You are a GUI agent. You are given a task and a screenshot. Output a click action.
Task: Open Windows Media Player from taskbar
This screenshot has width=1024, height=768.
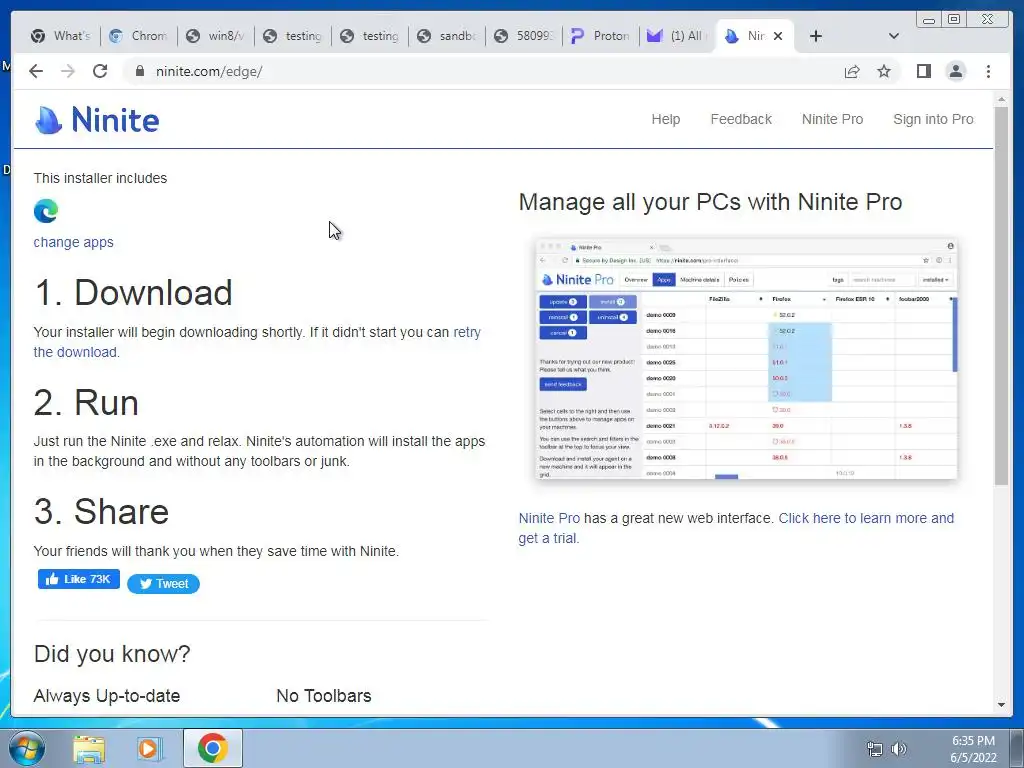point(149,748)
